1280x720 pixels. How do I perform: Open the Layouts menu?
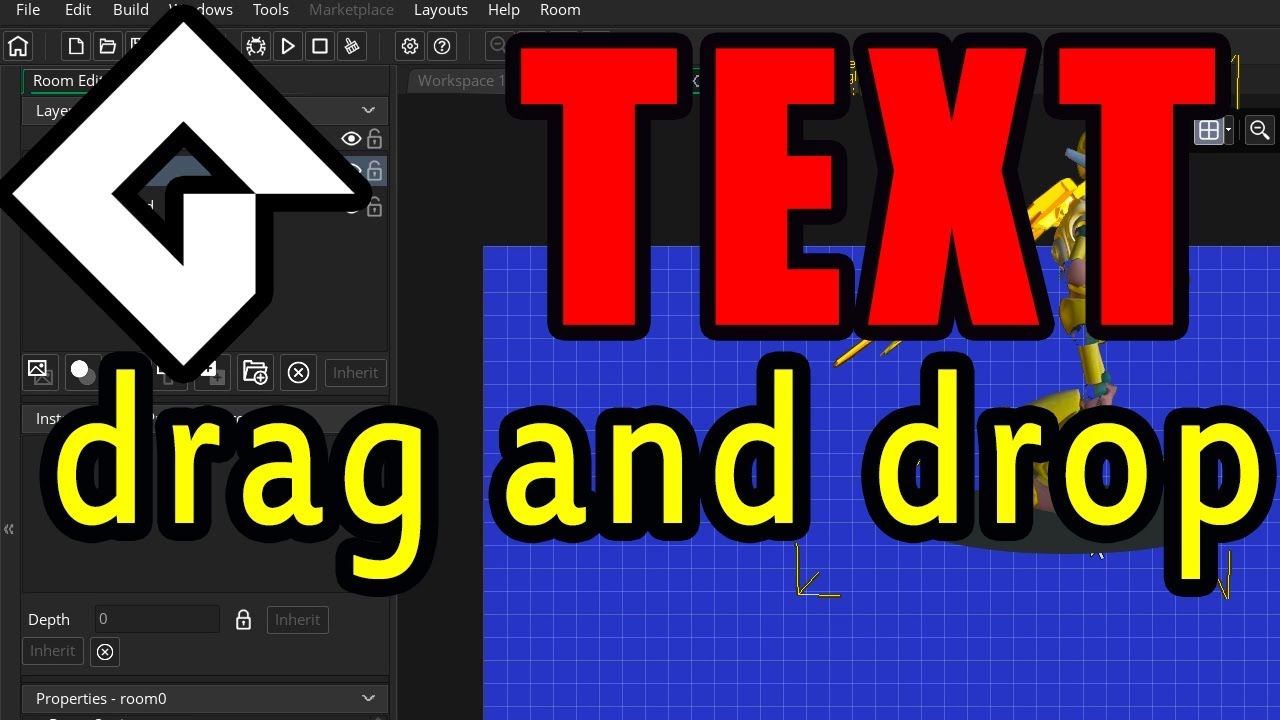pyautogui.click(x=441, y=10)
